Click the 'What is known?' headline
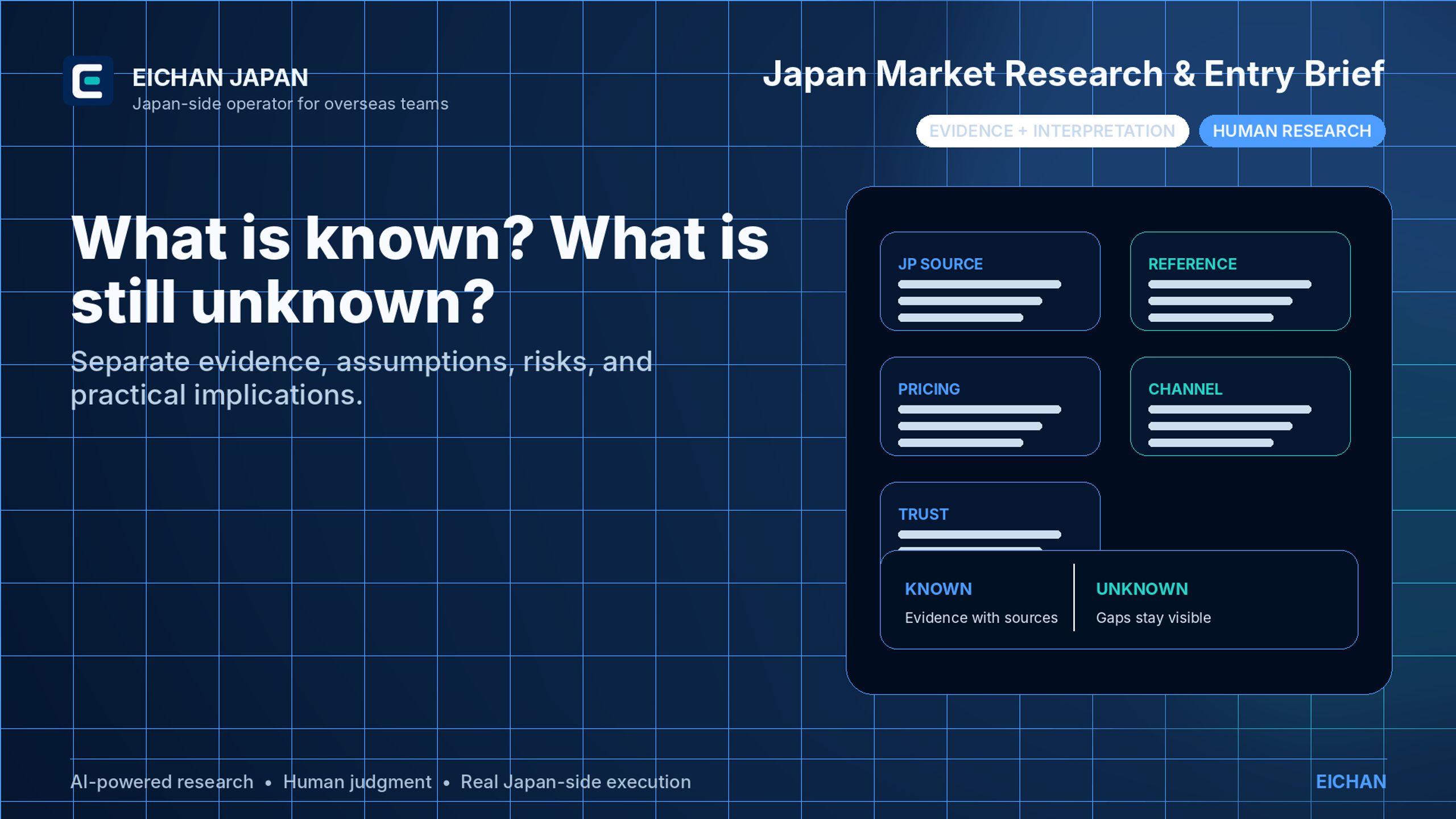 click(x=420, y=269)
